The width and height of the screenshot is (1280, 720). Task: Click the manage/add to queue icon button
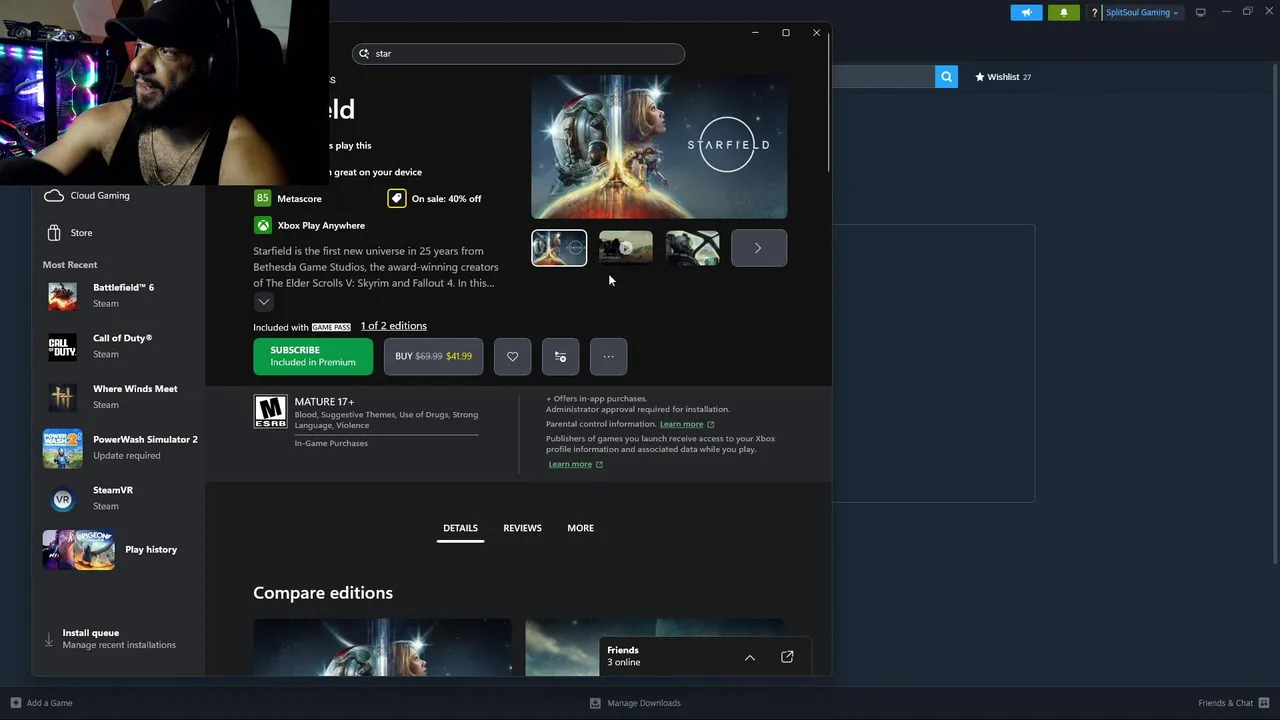pyautogui.click(x=560, y=357)
